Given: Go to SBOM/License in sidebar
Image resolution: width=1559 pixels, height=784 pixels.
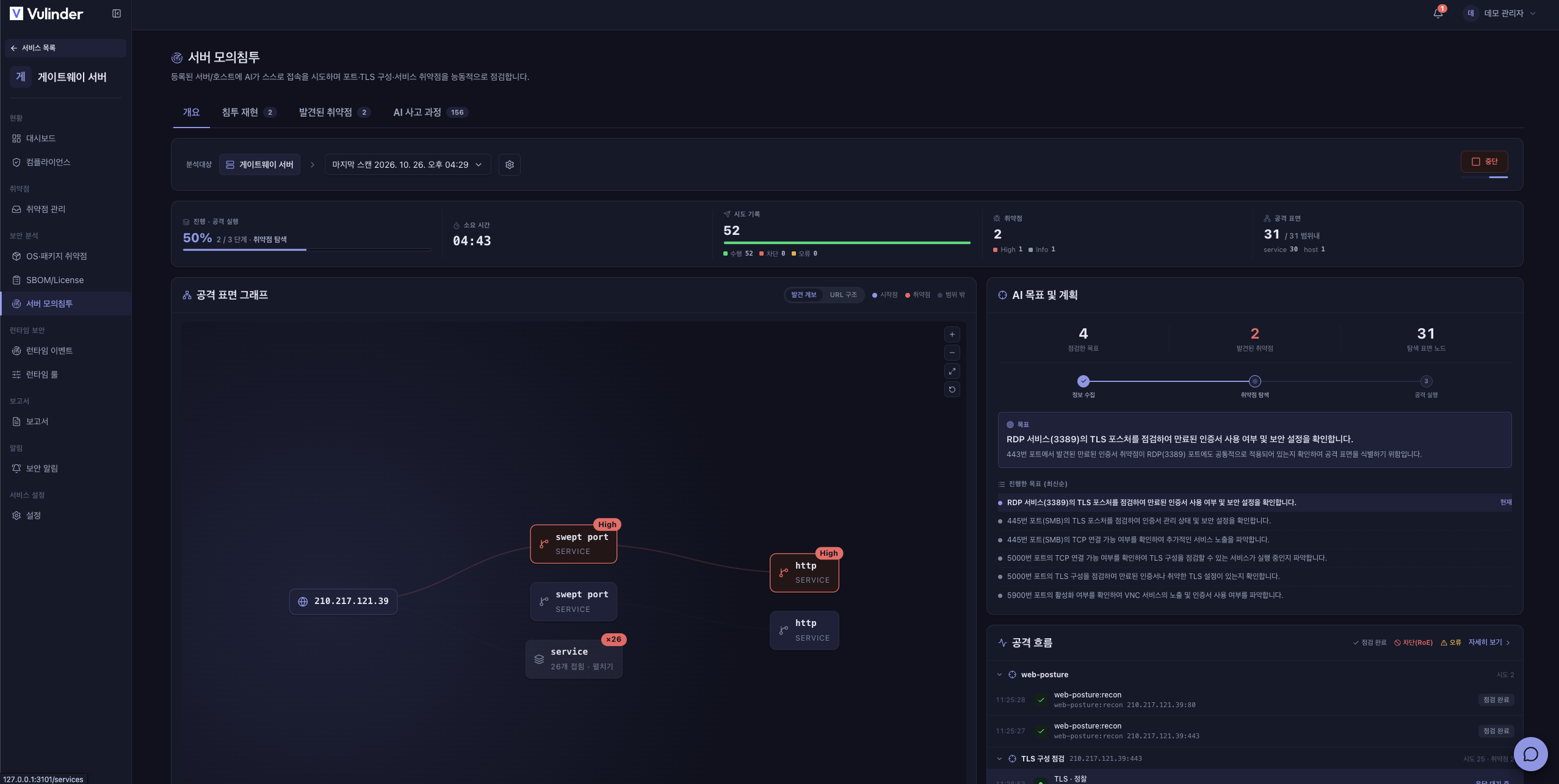Looking at the screenshot, I should [x=65, y=280].
